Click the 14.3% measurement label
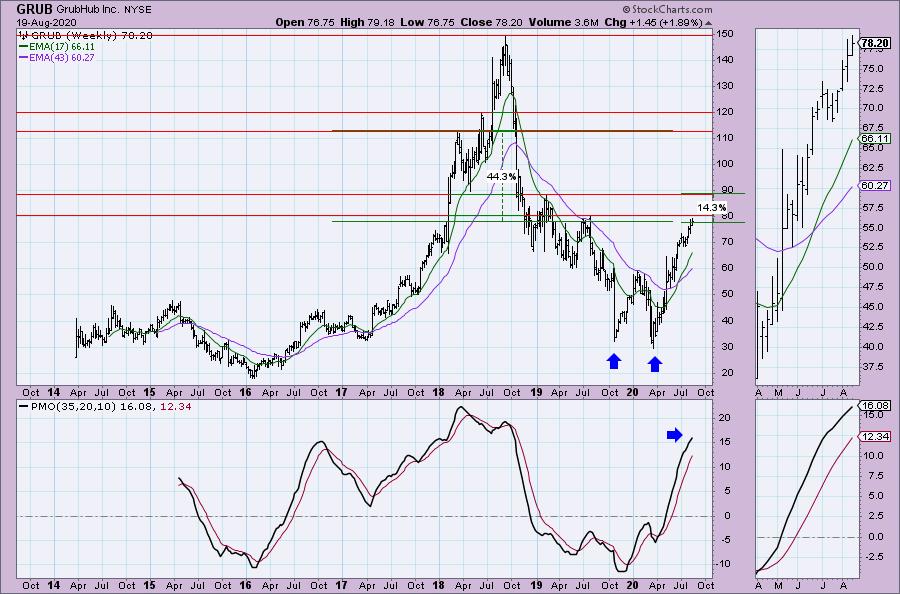Viewport: 900px width, 594px height. (x=712, y=208)
